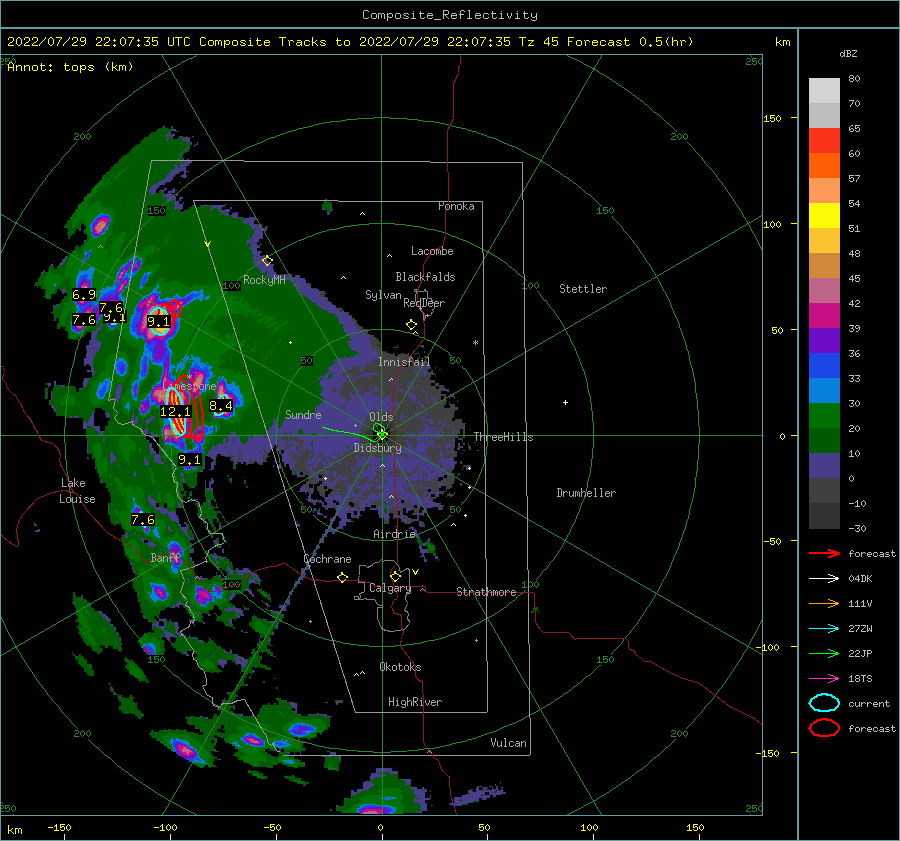This screenshot has width=900, height=841.
Task: Click the Sundre city label
Action: point(303,414)
